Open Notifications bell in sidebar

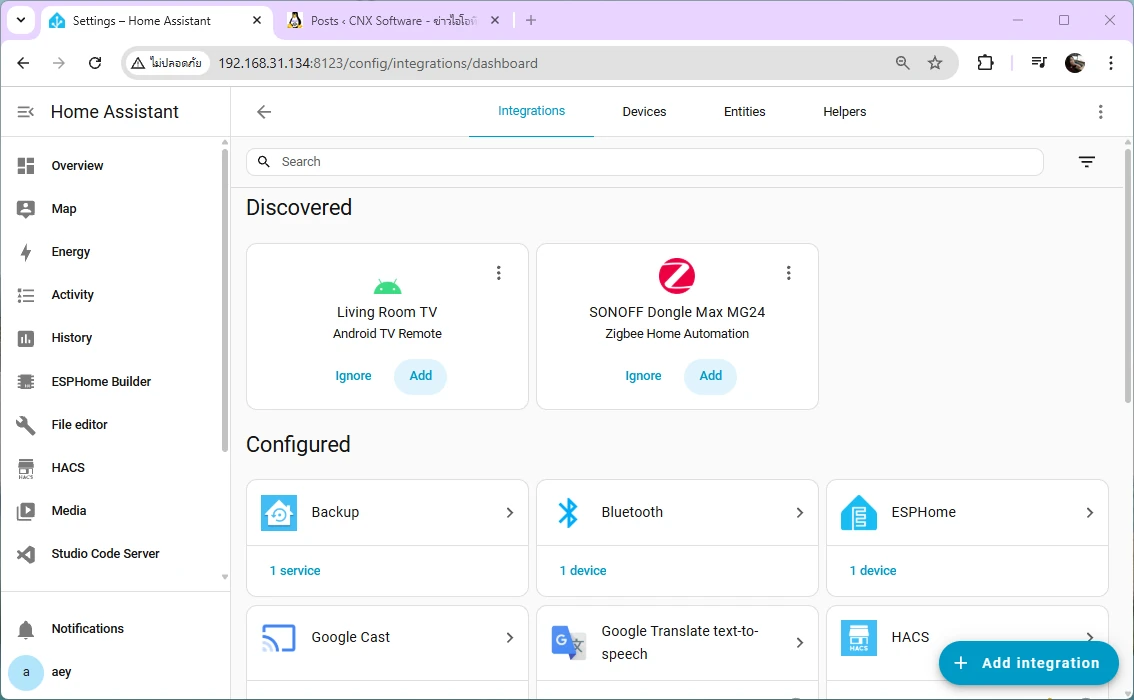click(x=26, y=629)
